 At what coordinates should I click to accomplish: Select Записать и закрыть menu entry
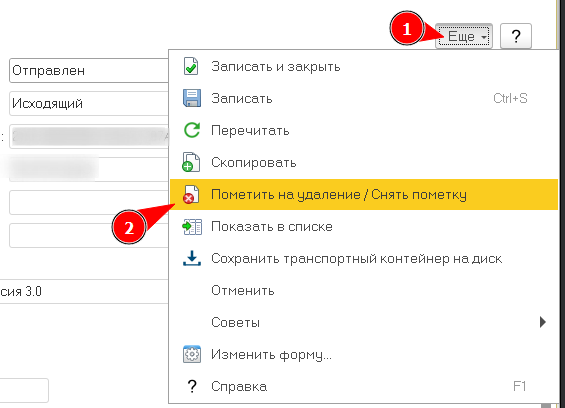(363, 67)
